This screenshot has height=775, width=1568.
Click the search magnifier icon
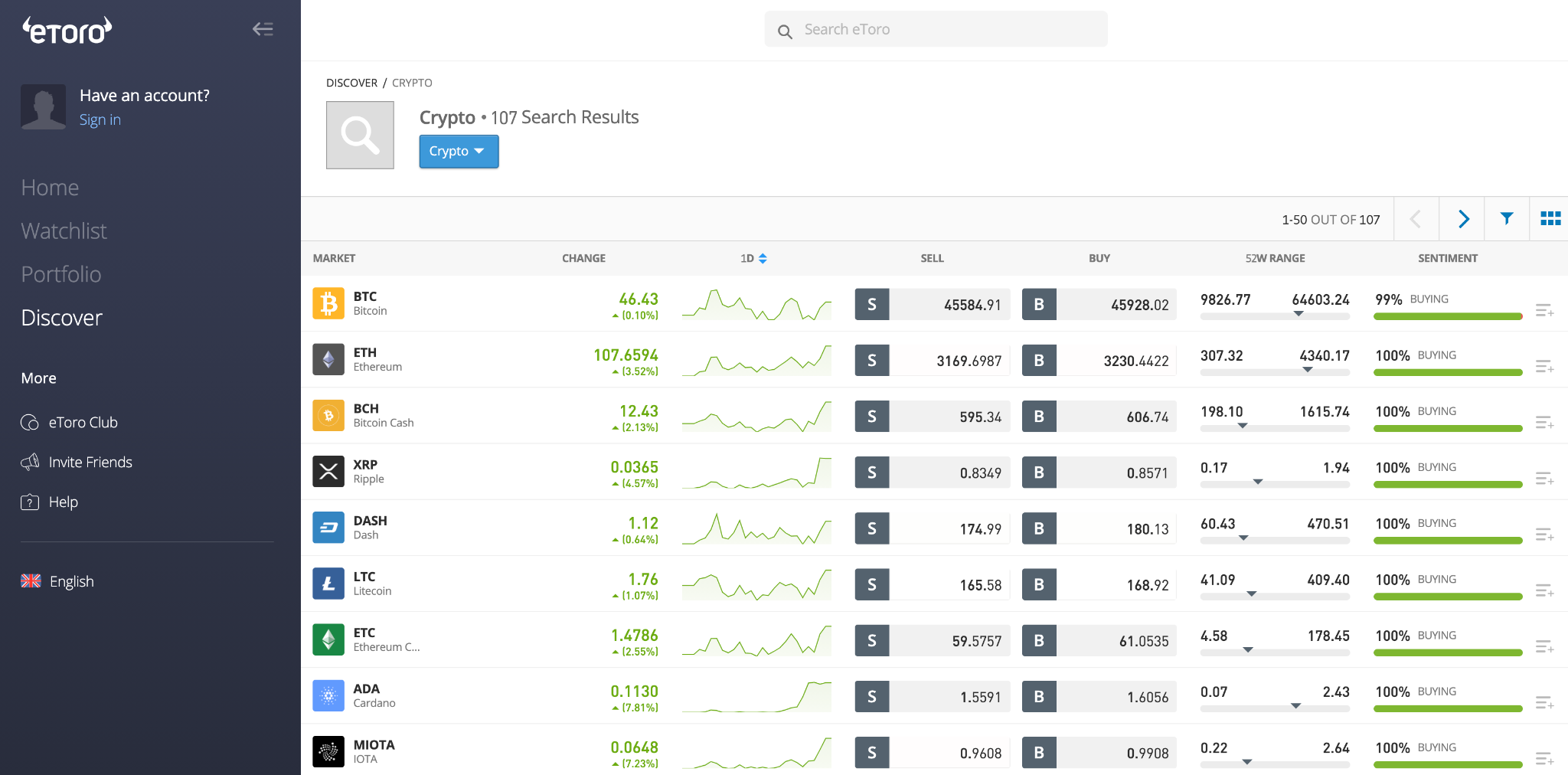[x=785, y=31]
